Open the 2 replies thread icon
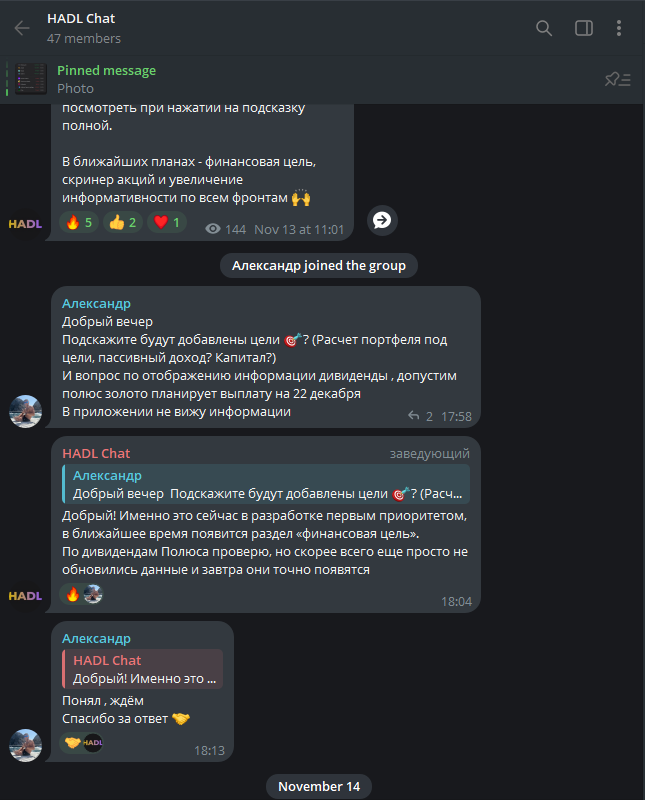 coord(420,416)
